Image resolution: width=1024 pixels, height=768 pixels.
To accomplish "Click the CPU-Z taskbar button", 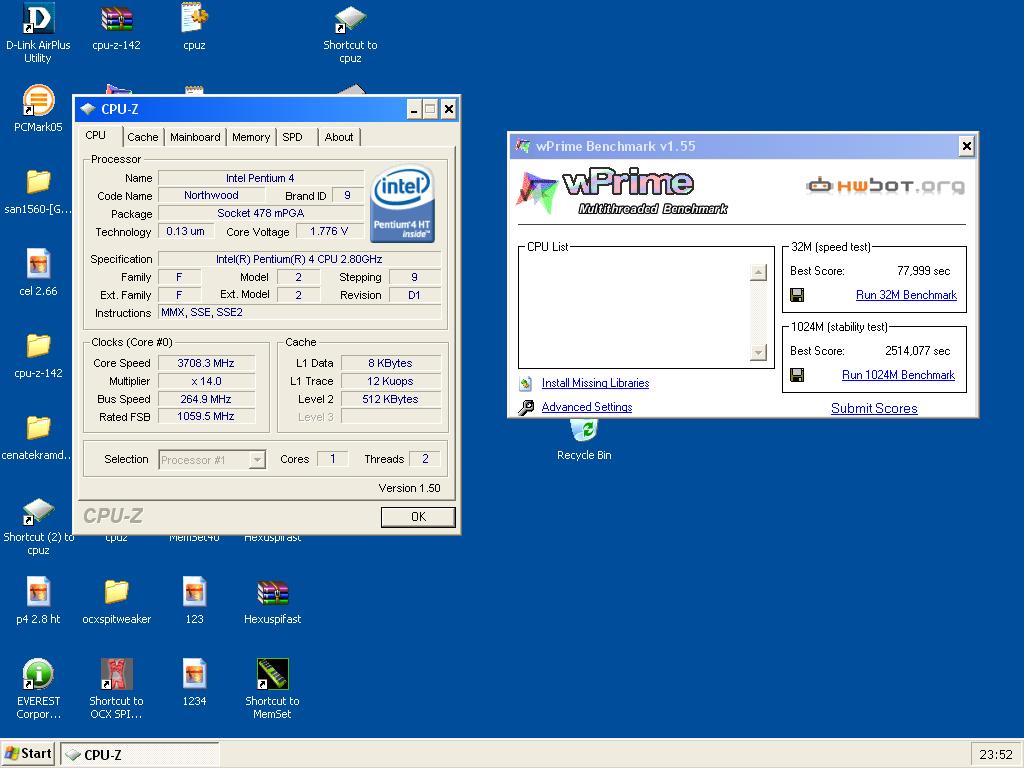I will point(140,754).
